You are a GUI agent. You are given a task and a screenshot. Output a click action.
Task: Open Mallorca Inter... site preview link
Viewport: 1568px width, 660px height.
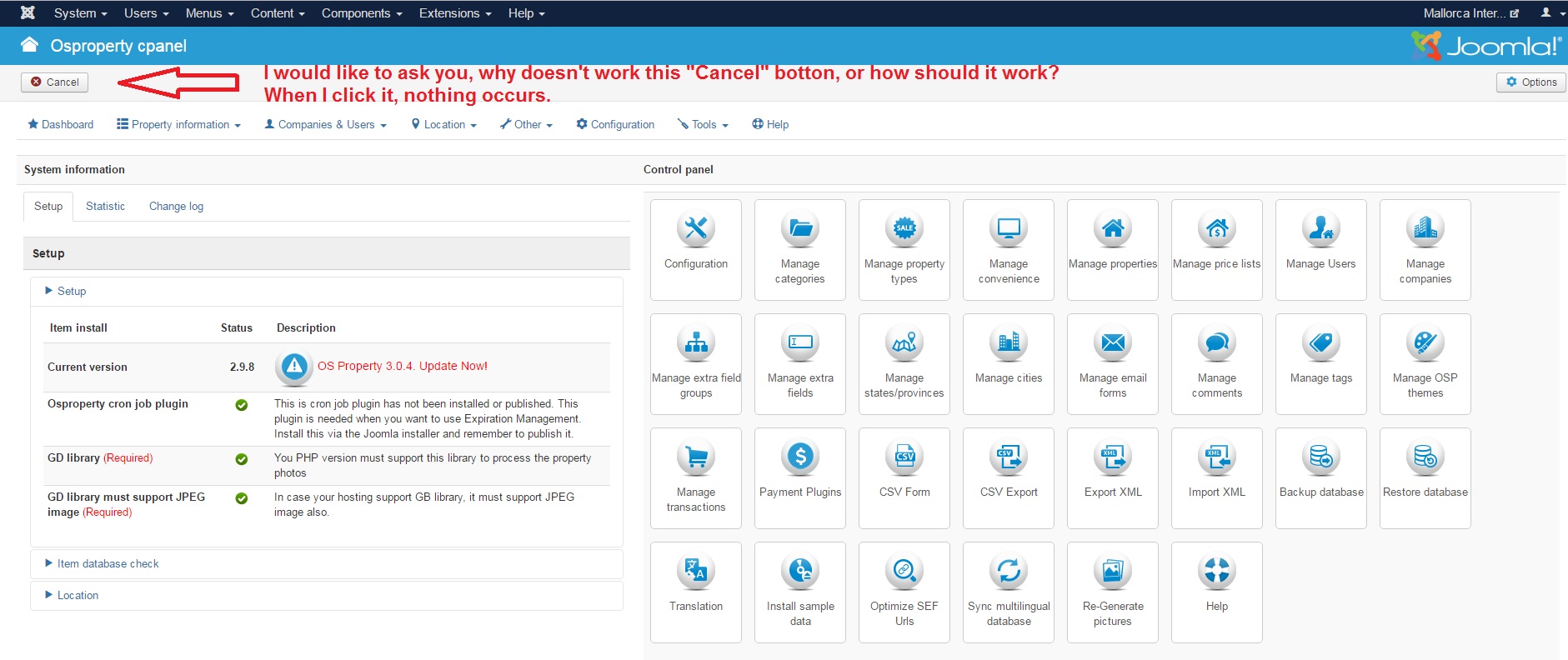(1470, 13)
